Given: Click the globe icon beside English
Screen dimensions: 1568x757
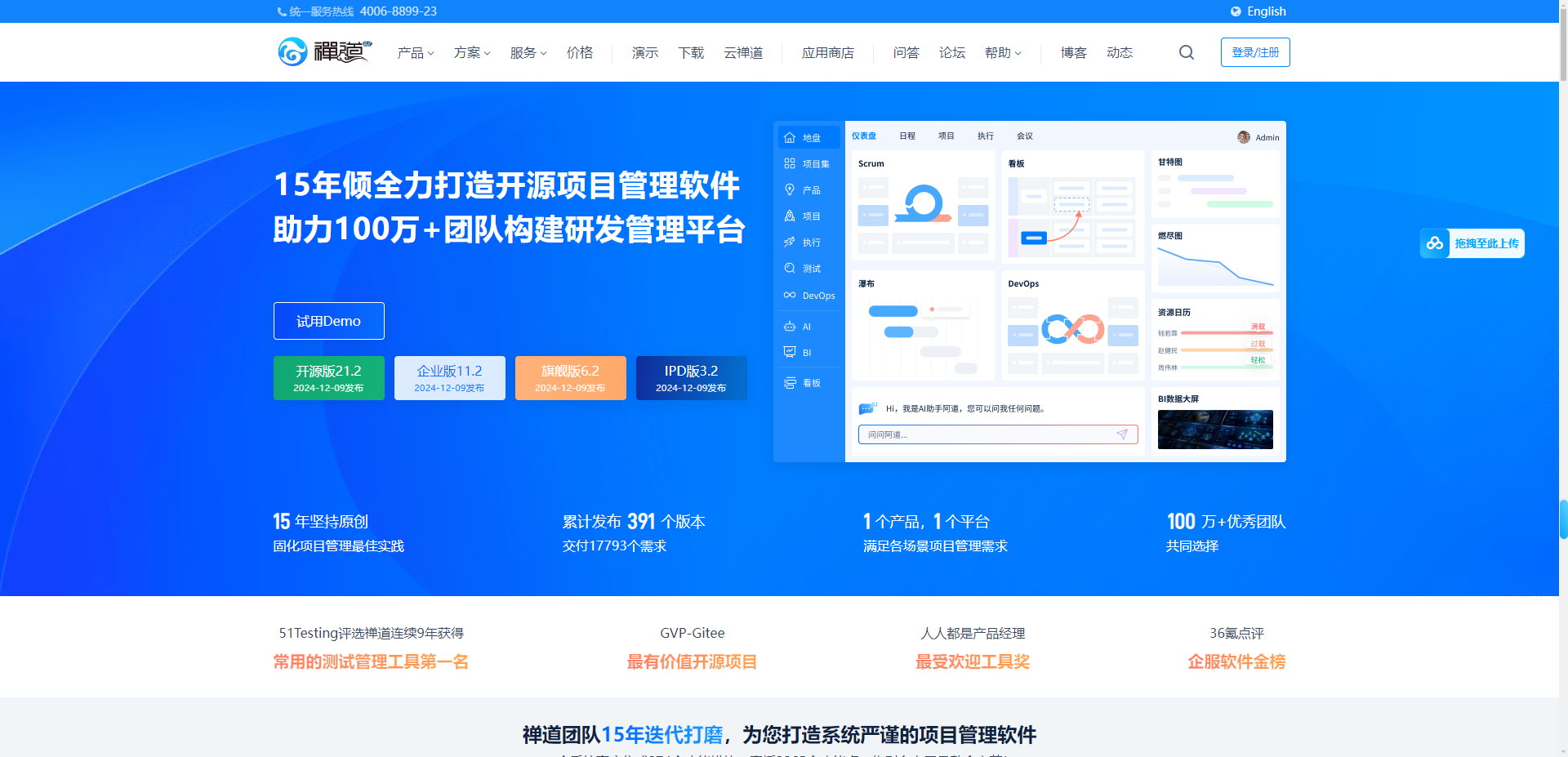Looking at the screenshot, I should coord(1236,11).
